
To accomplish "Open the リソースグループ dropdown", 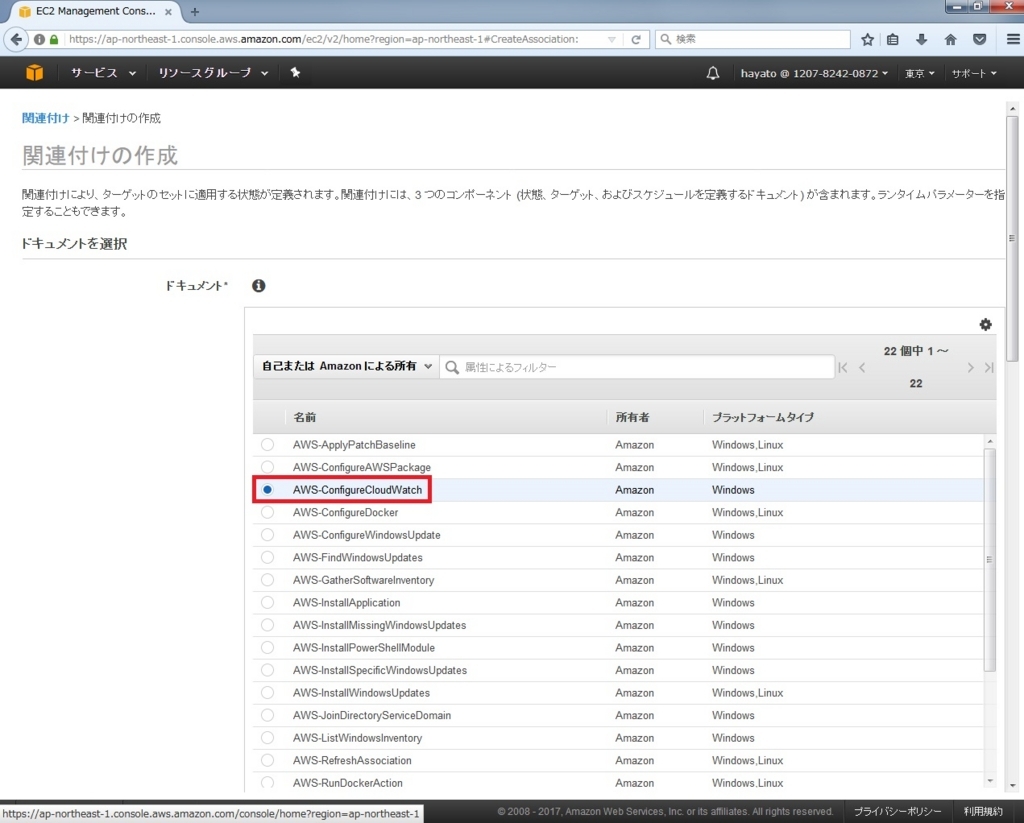I will (213, 73).
